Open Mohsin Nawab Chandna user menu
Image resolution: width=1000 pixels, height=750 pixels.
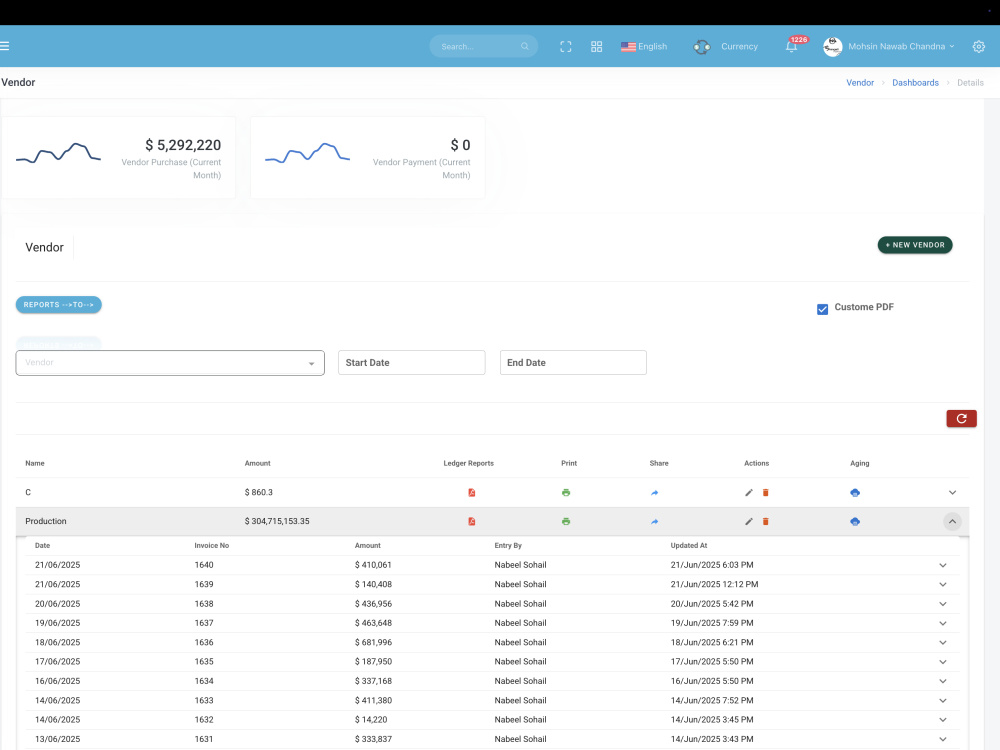[901, 47]
